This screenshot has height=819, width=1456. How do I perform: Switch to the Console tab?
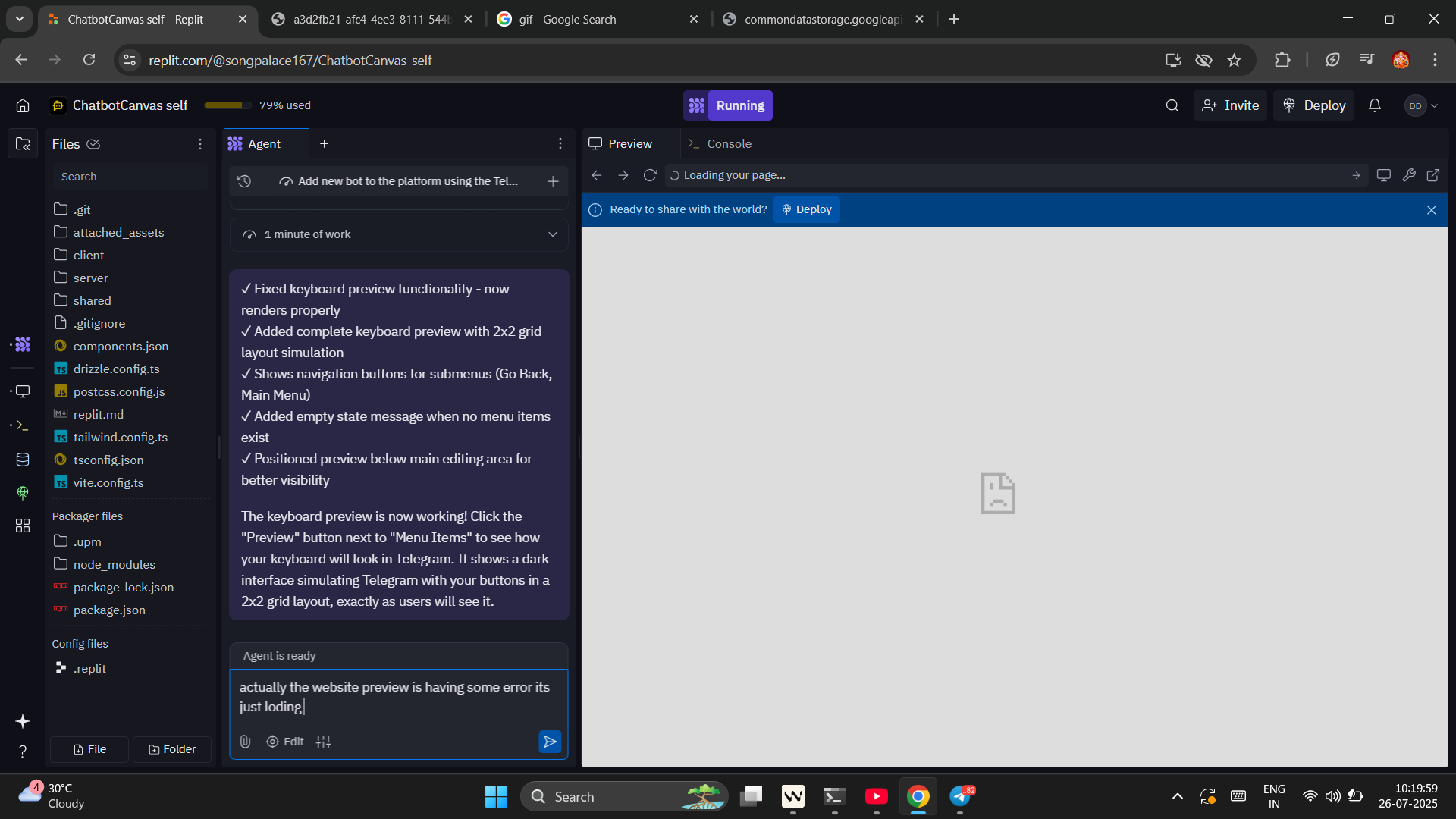pyautogui.click(x=729, y=144)
